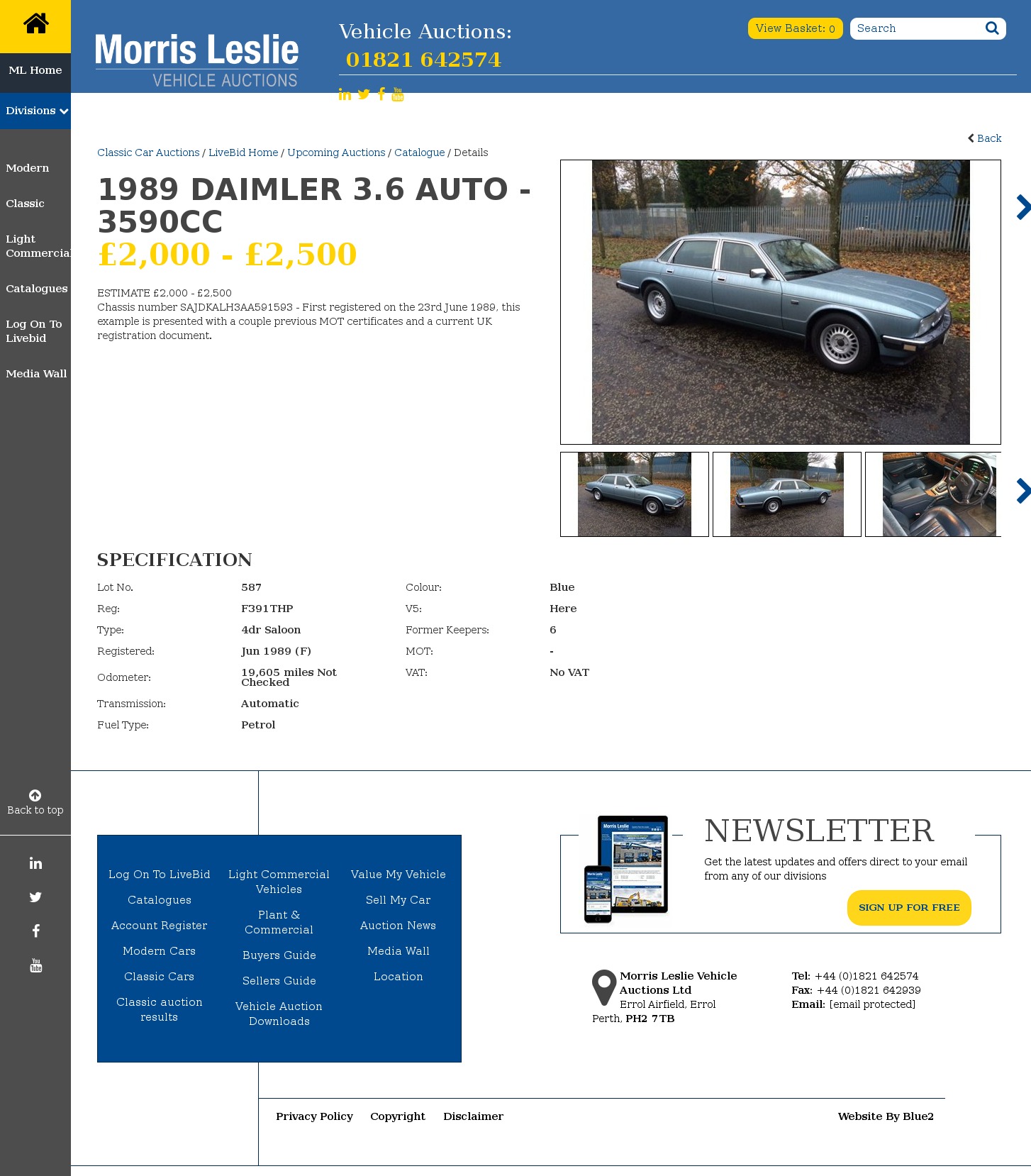Open Twitter icon in the sidebar
This screenshot has height=1176, width=1031.
[x=35, y=897]
